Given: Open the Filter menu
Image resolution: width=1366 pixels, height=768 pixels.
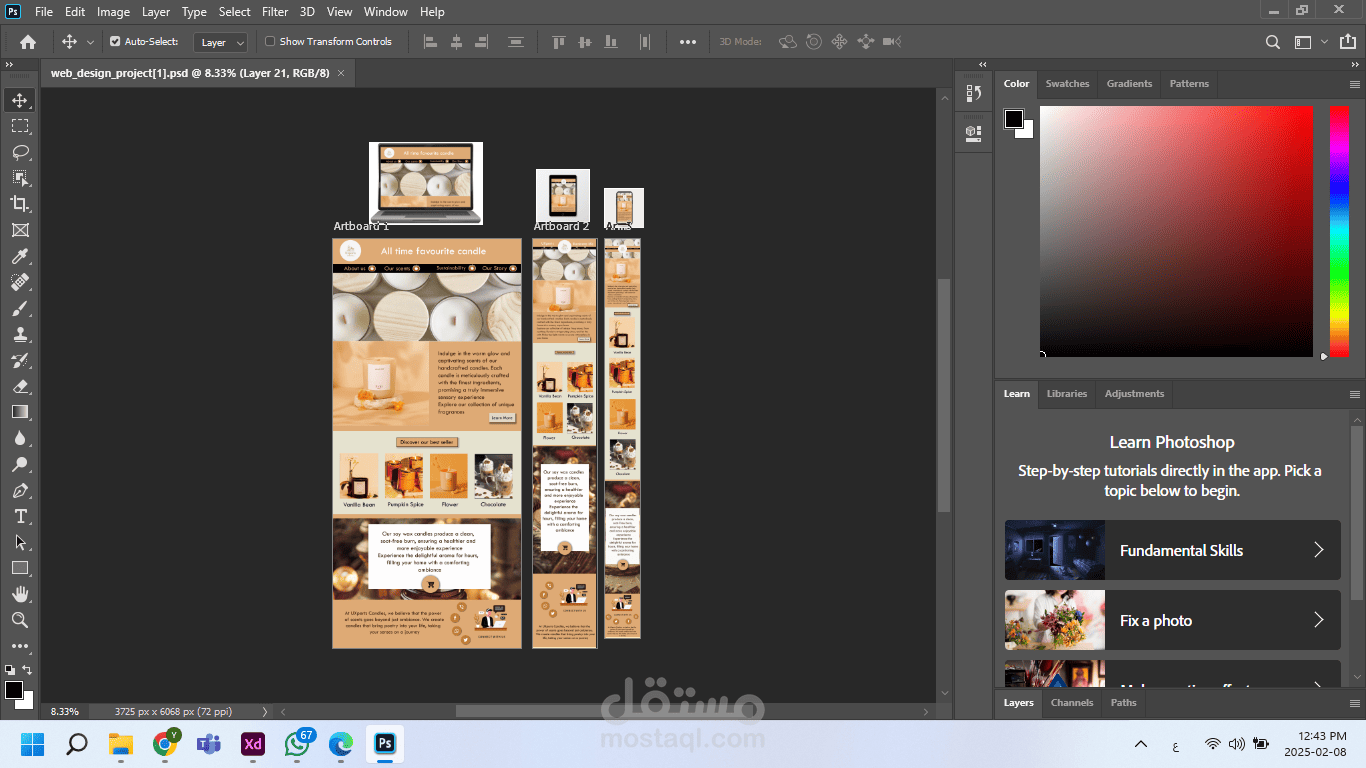Looking at the screenshot, I should (x=275, y=12).
